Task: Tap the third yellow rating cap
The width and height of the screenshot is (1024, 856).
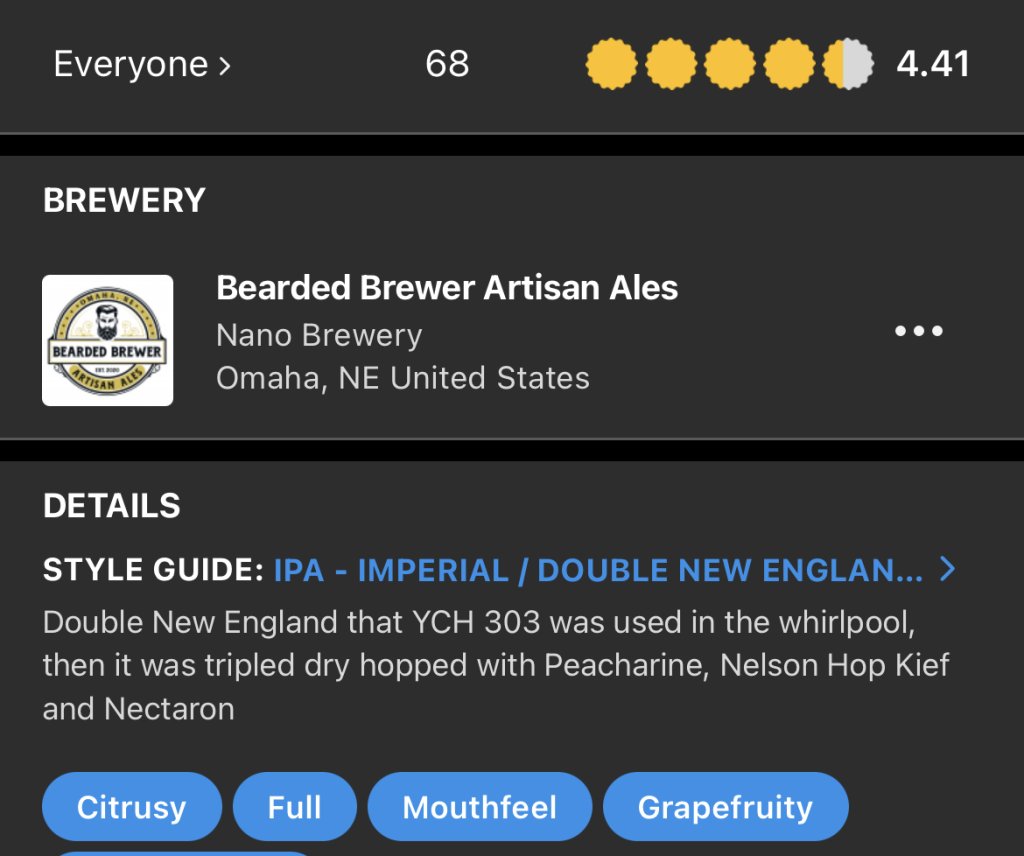Action: tap(730, 65)
